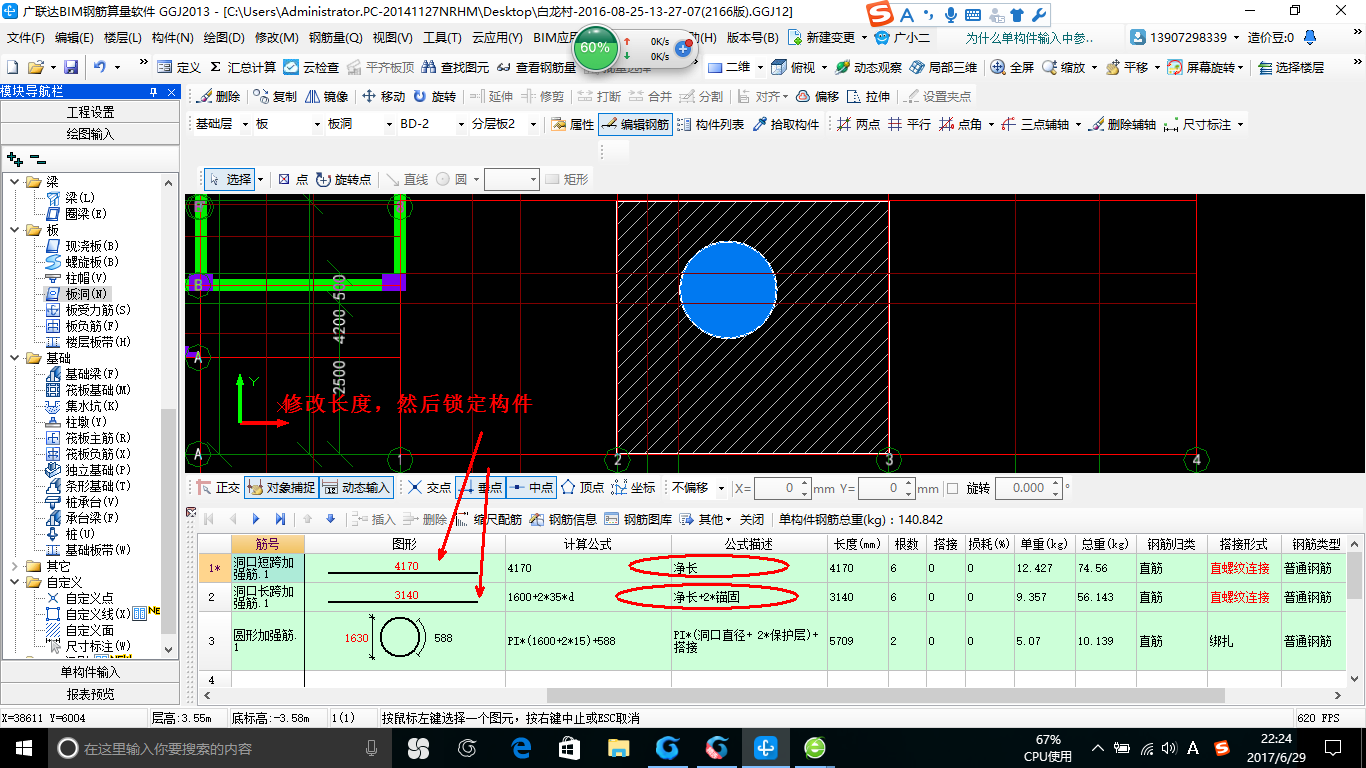Image resolution: width=1366 pixels, height=768 pixels.
Task: Collapse the 梁 tree folder
Action: coord(15,182)
